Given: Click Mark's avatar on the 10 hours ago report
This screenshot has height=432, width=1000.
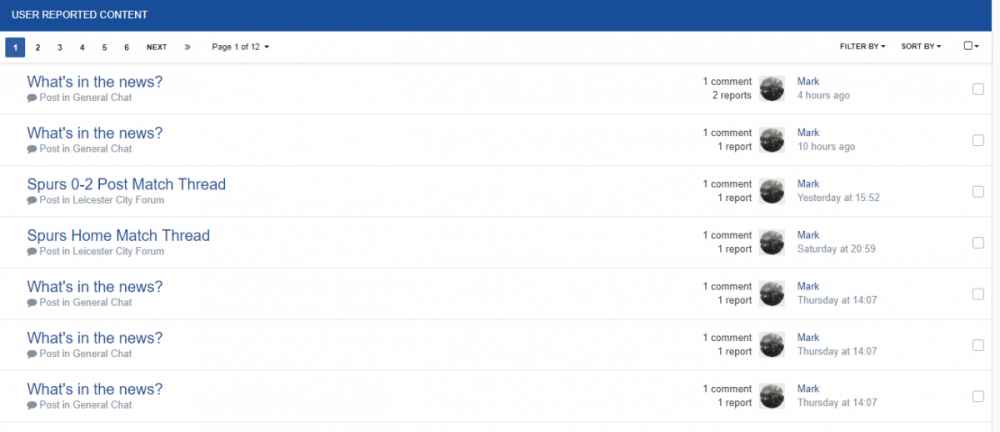Looking at the screenshot, I should (x=772, y=140).
